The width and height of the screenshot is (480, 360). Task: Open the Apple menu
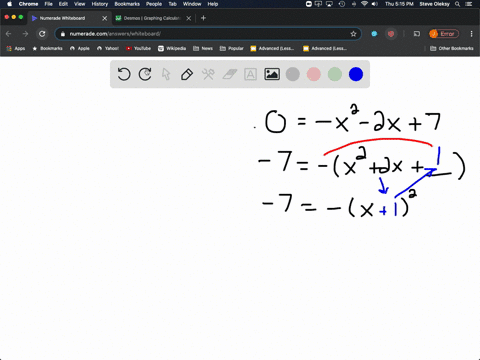[x=9, y=4]
